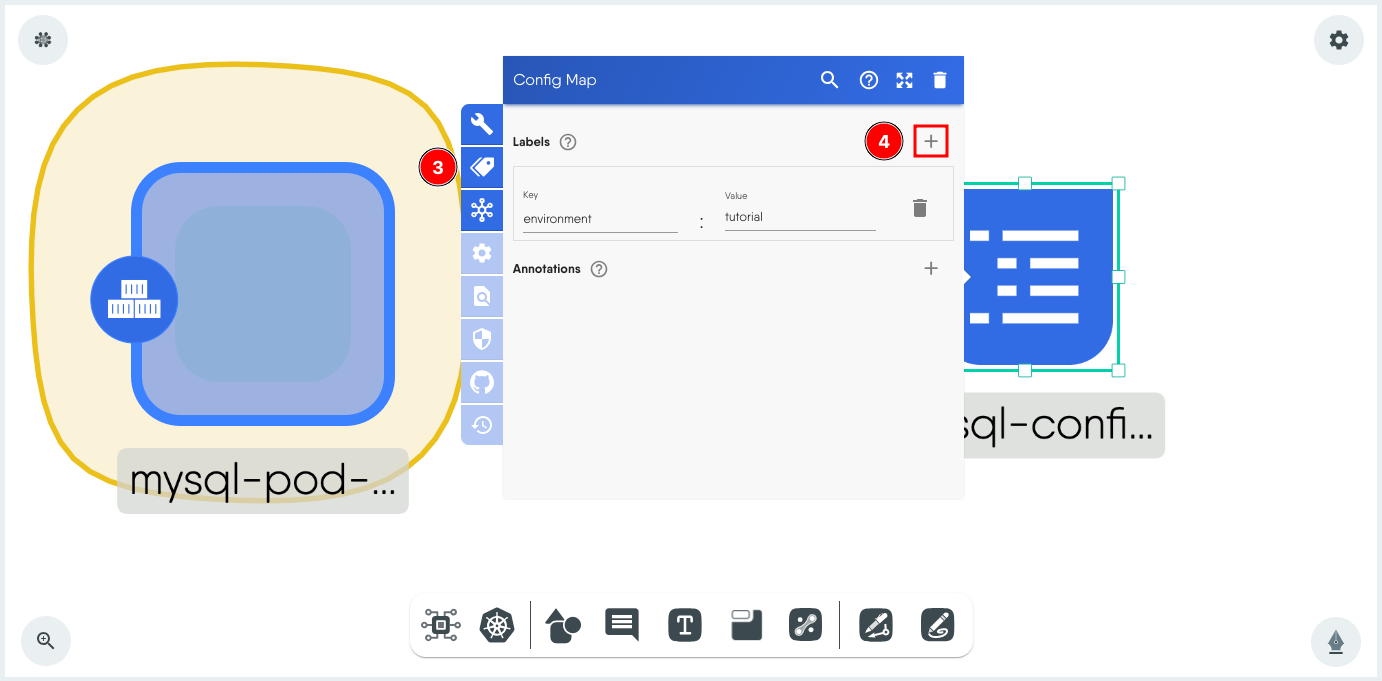Screen dimensions: 1382x681
Task: Open the help tooltip next to Annotations
Action: pos(598,268)
